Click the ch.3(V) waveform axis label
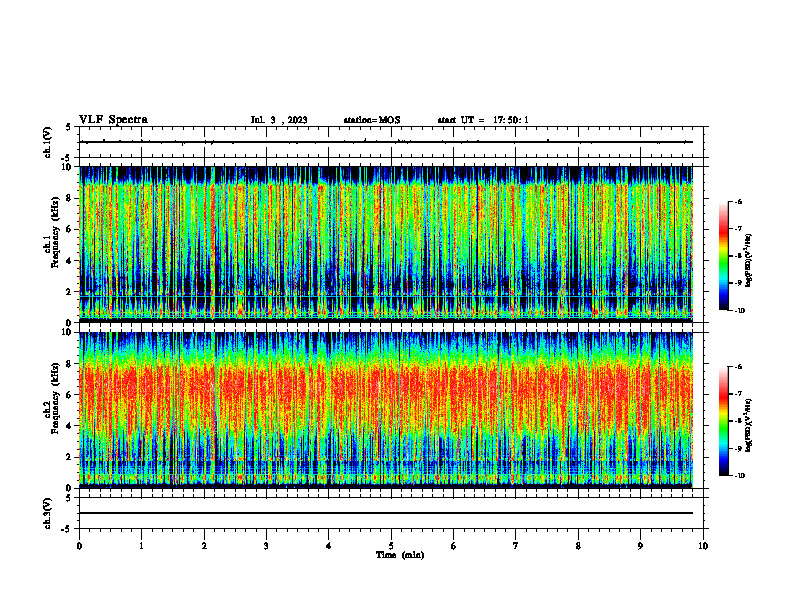This screenshot has width=792, height=612. pyautogui.click(x=47, y=513)
